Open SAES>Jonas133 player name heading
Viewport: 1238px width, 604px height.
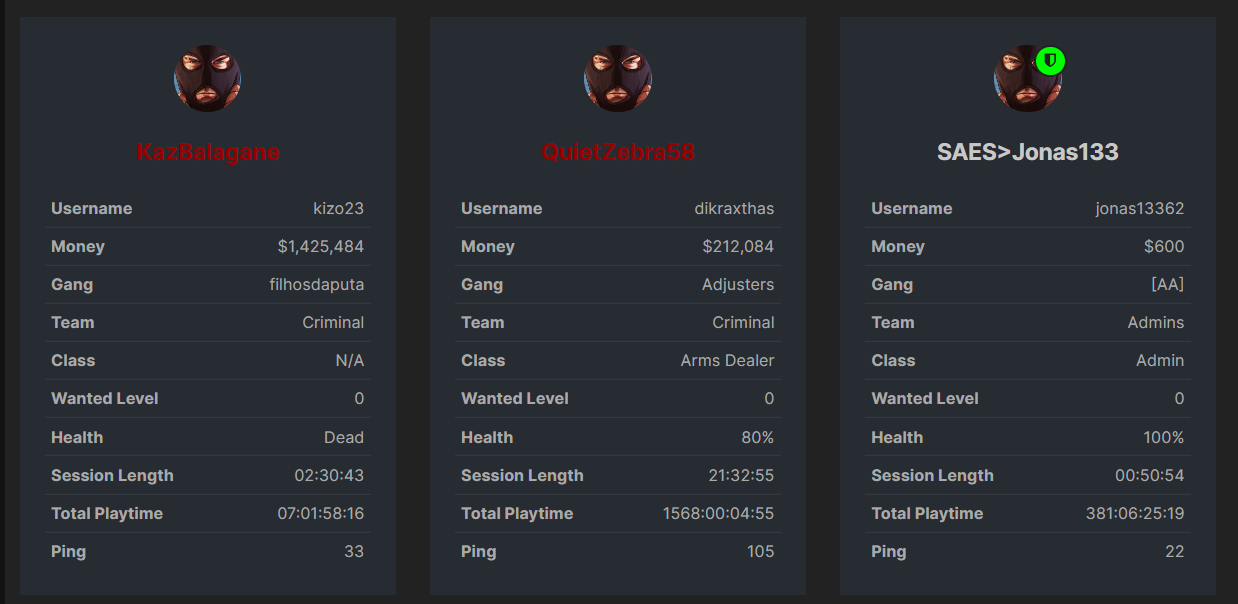tap(1027, 152)
